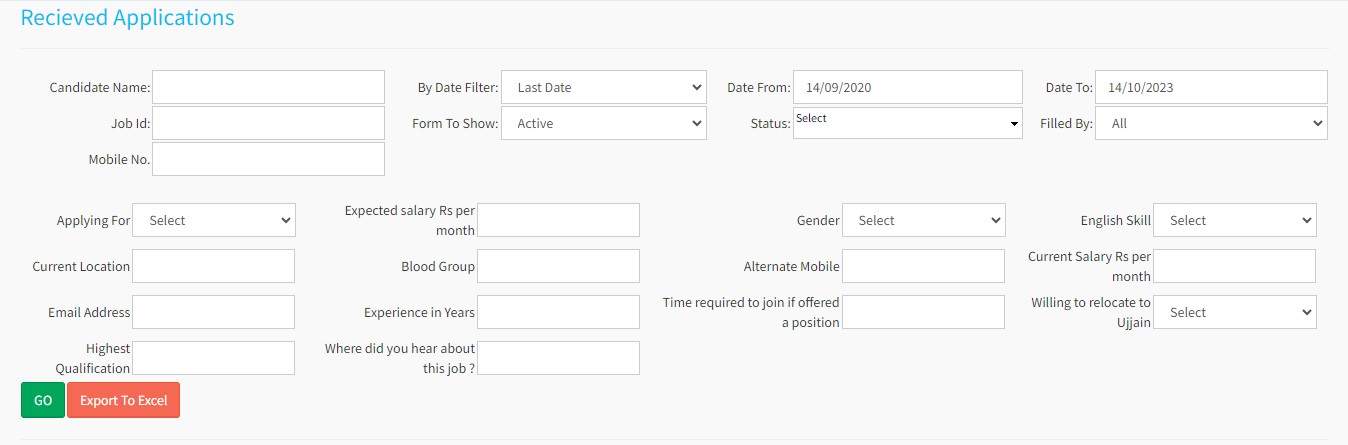Image resolution: width=1348 pixels, height=445 pixels.
Task: Open the Filled By dropdown
Action: click(1210, 123)
